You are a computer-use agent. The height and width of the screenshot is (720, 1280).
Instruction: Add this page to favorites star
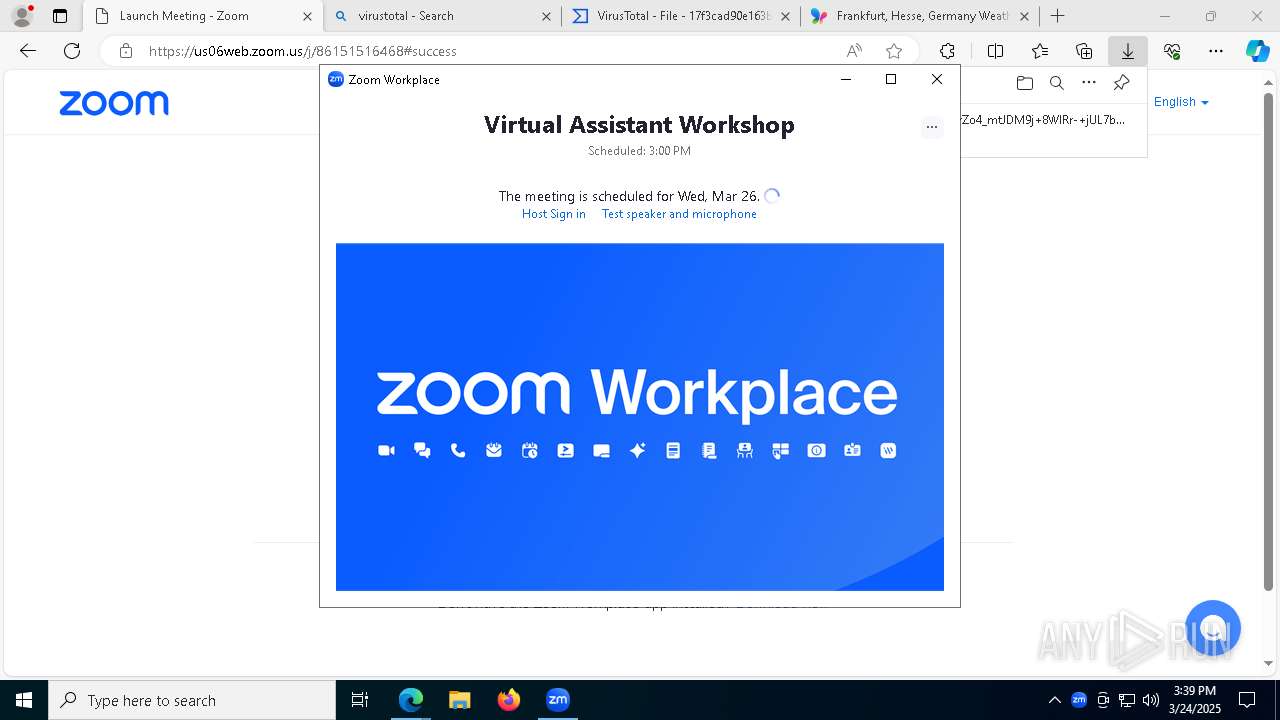pos(894,51)
